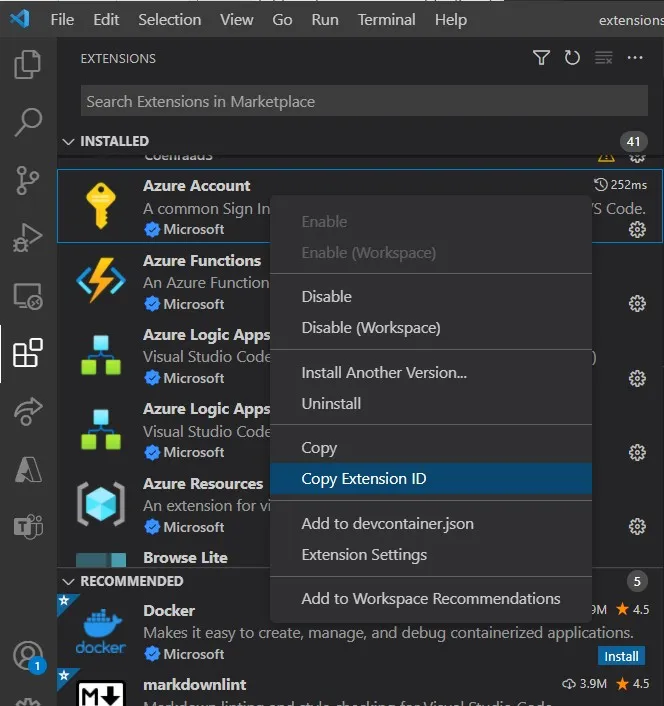664x706 pixels.
Task: Click markdownlint 3.9M download count
Action: pos(584,684)
